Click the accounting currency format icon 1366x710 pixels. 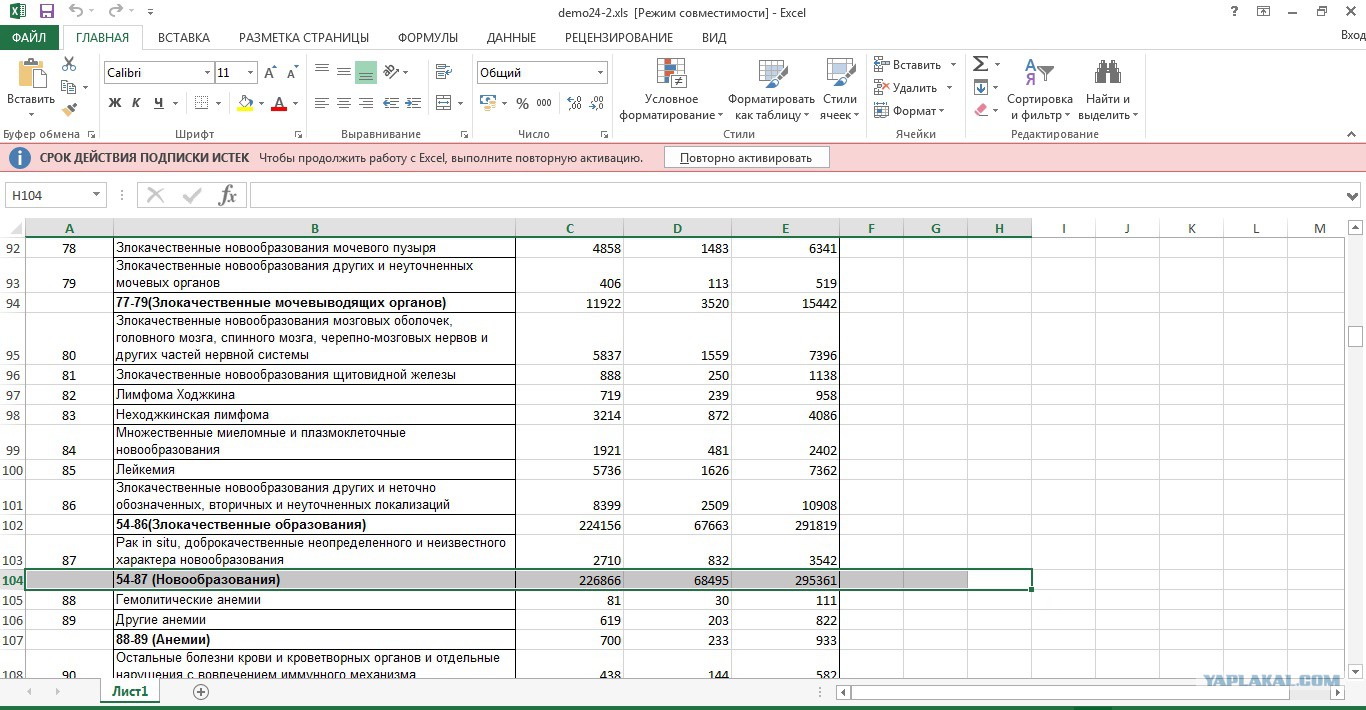[488, 103]
